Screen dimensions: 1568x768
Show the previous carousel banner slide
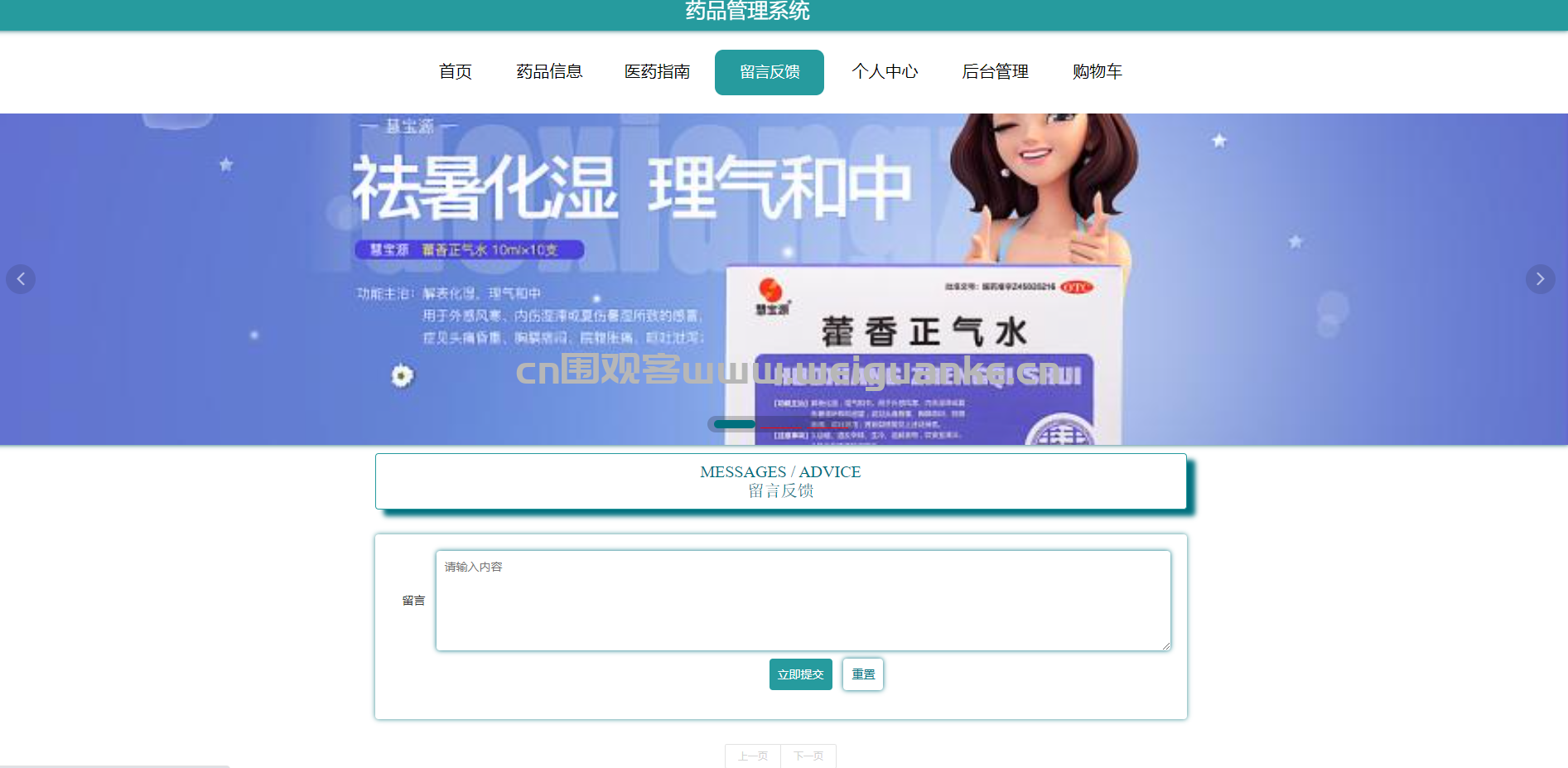pyautogui.click(x=21, y=279)
